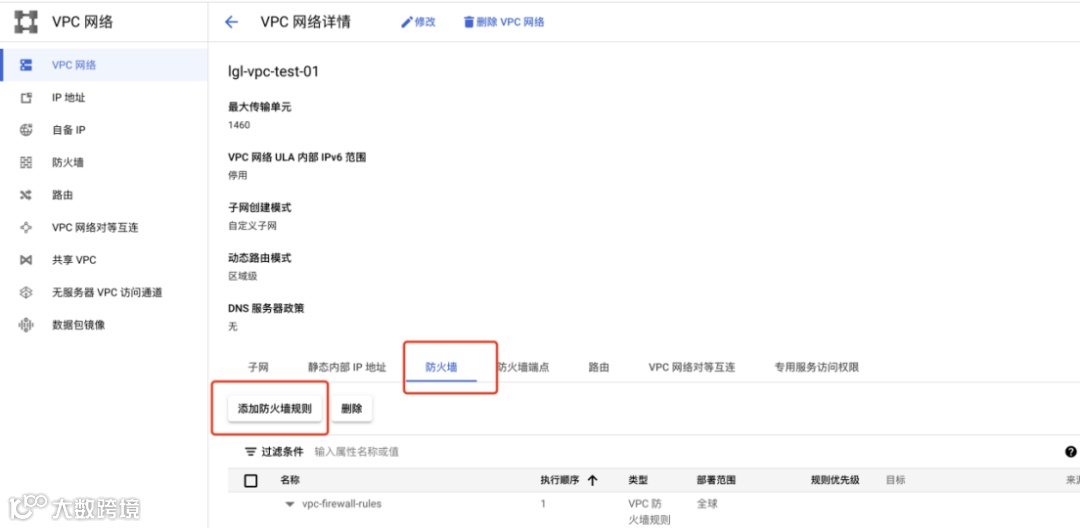The image size is (1080, 528).
Task: Click the 数据包镜像 icon
Action: [25, 325]
